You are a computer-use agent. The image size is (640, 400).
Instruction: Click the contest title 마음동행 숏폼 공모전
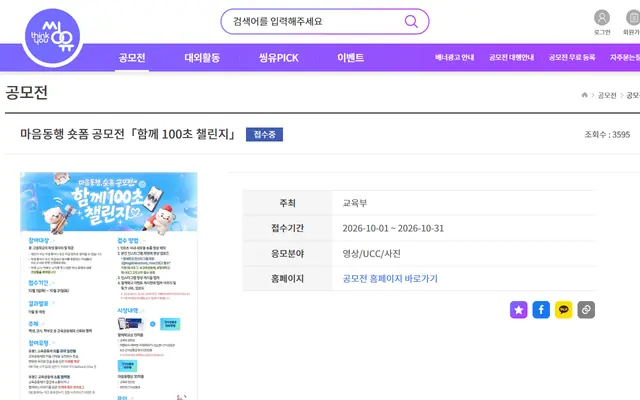click(128, 134)
